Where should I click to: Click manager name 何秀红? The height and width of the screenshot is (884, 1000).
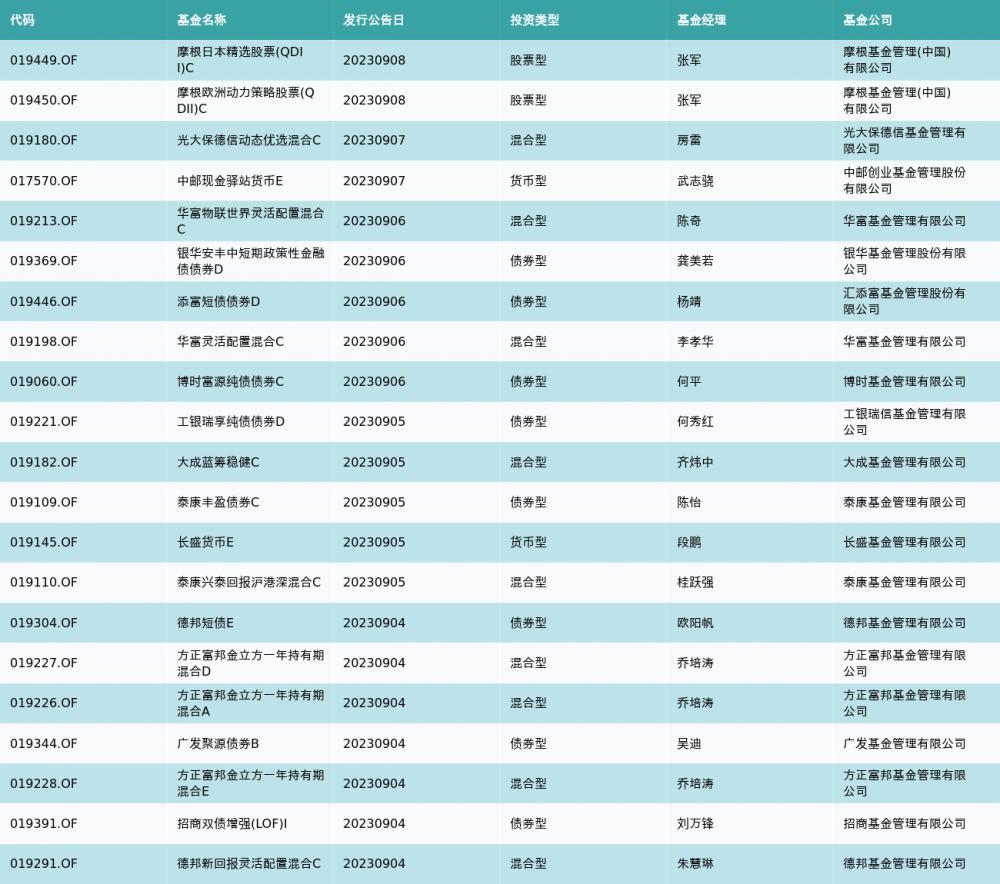tap(695, 422)
